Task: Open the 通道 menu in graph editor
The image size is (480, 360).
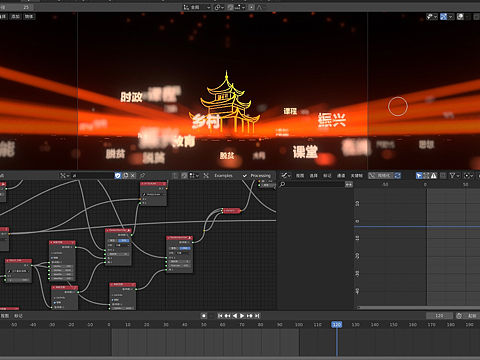Action: (341, 175)
